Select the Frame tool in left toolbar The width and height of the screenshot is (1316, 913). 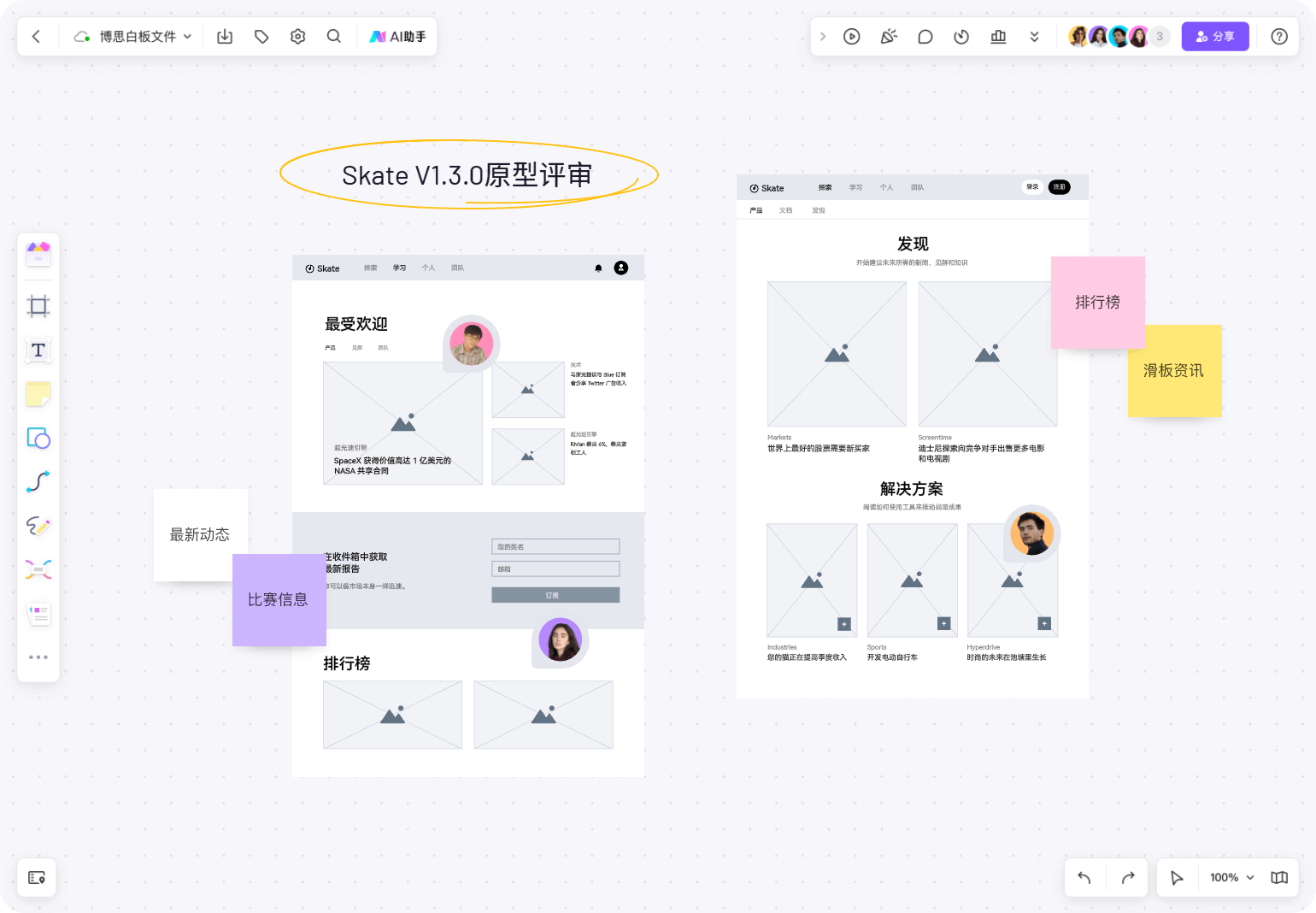(x=38, y=306)
